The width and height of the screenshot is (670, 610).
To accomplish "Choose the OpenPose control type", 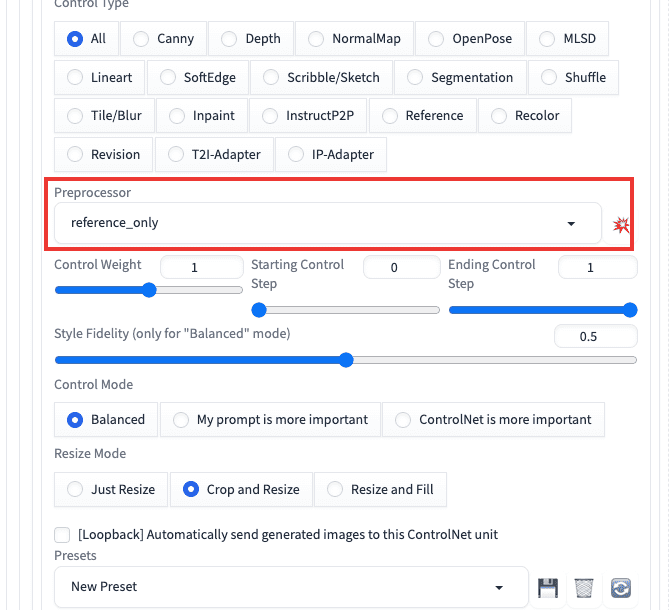I will [470, 39].
